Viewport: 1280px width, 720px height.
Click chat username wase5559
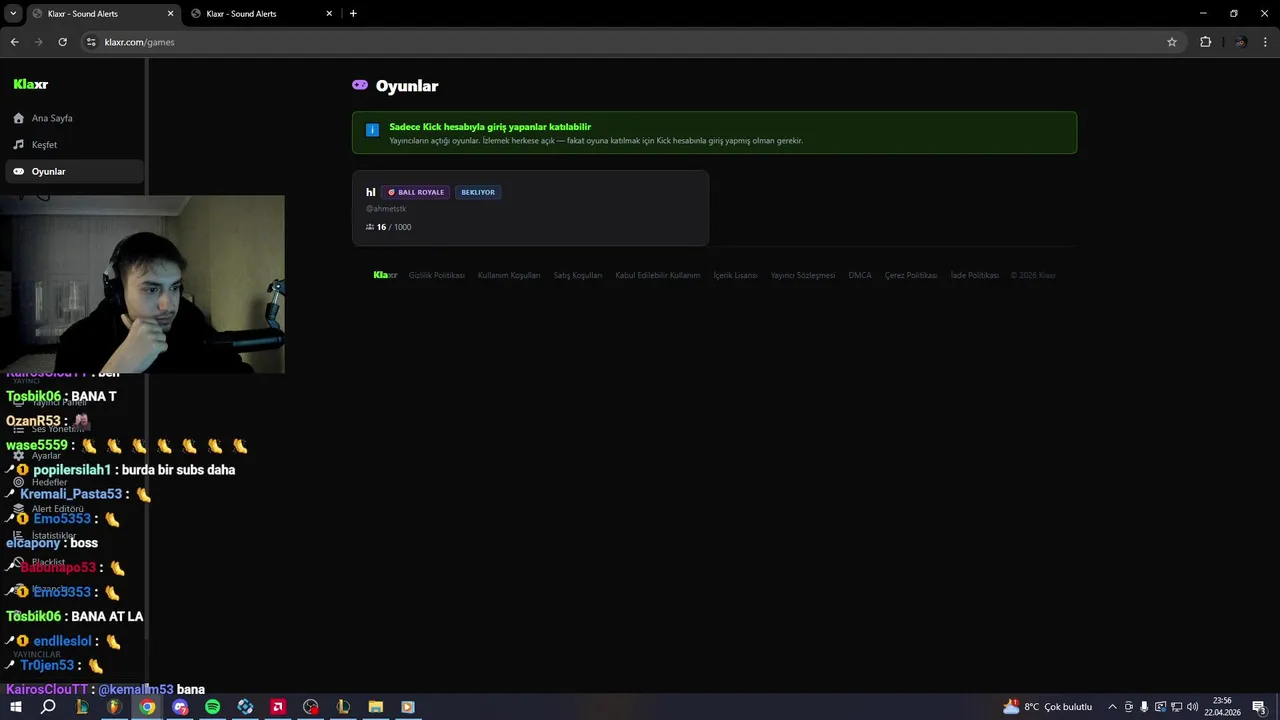(x=37, y=445)
